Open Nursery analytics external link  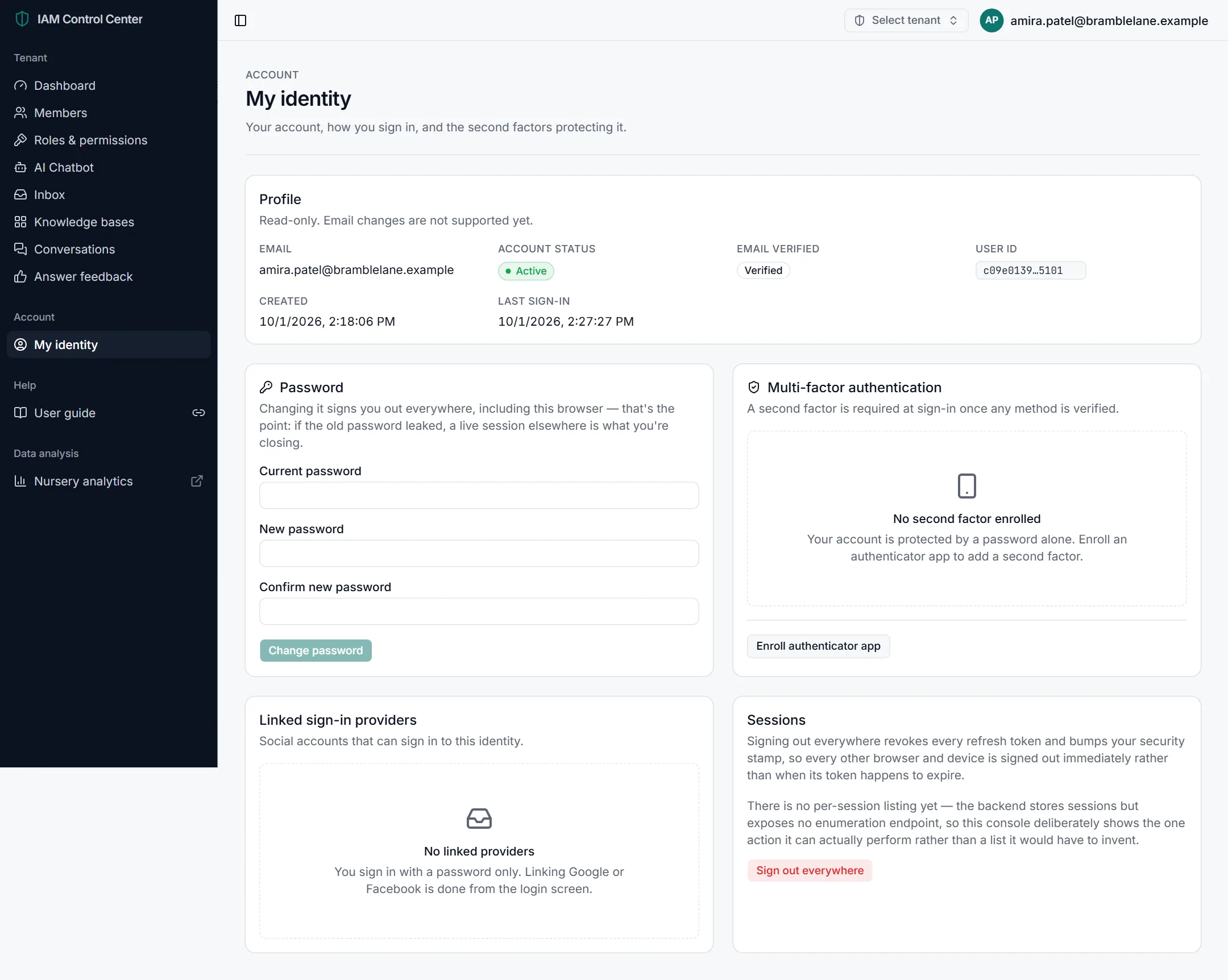(x=108, y=481)
